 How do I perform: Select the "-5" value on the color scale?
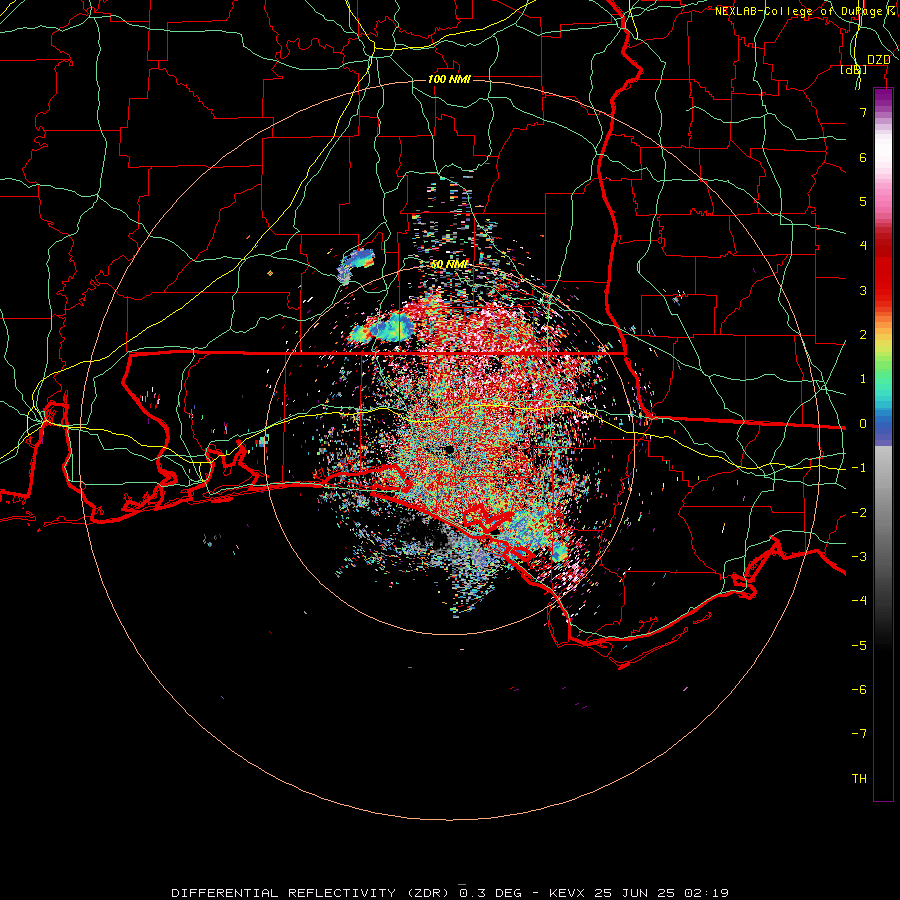pos(859,646)
